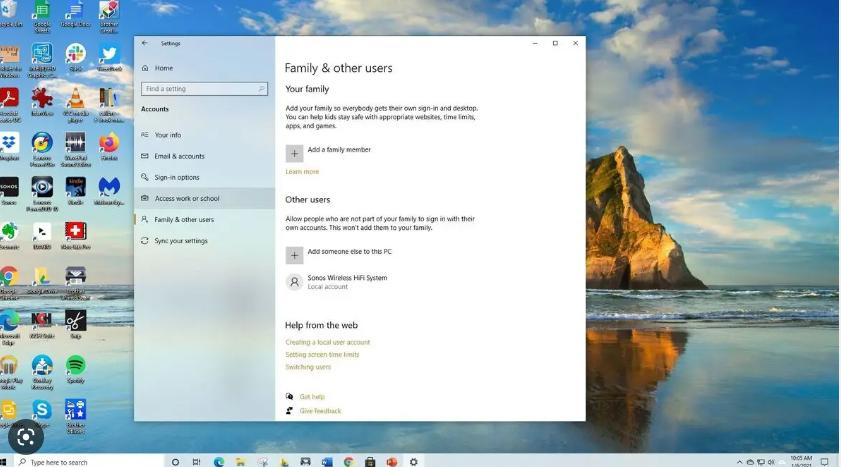Click Cortana circle on taskbar
The height and width of the screenshot is (467, 841).
point(175,462)
